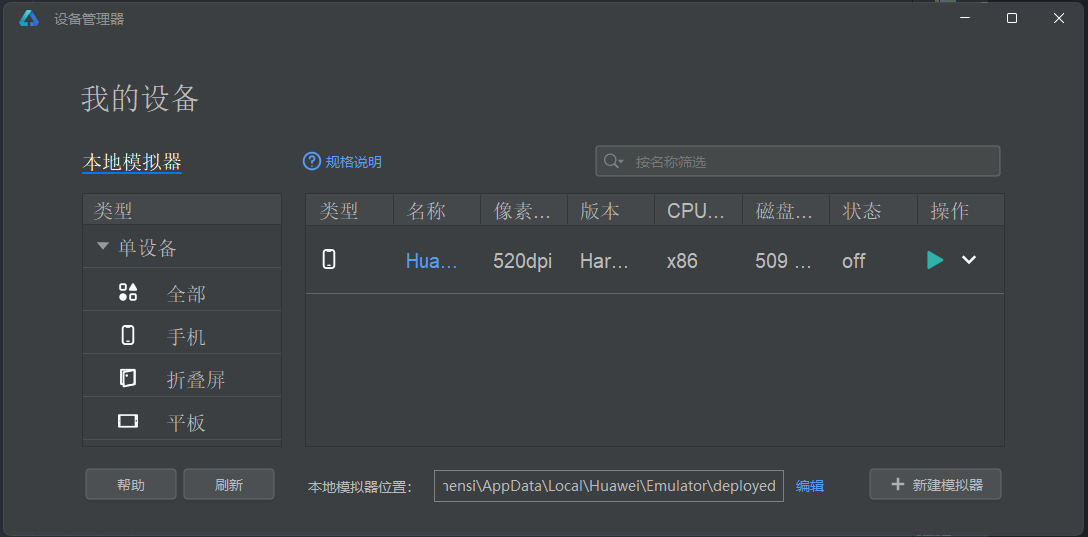Image resolution: width=1088 pixels, height=537 pixels.
Task: Sort by the 名称 column header
Action: click(436, 210)
